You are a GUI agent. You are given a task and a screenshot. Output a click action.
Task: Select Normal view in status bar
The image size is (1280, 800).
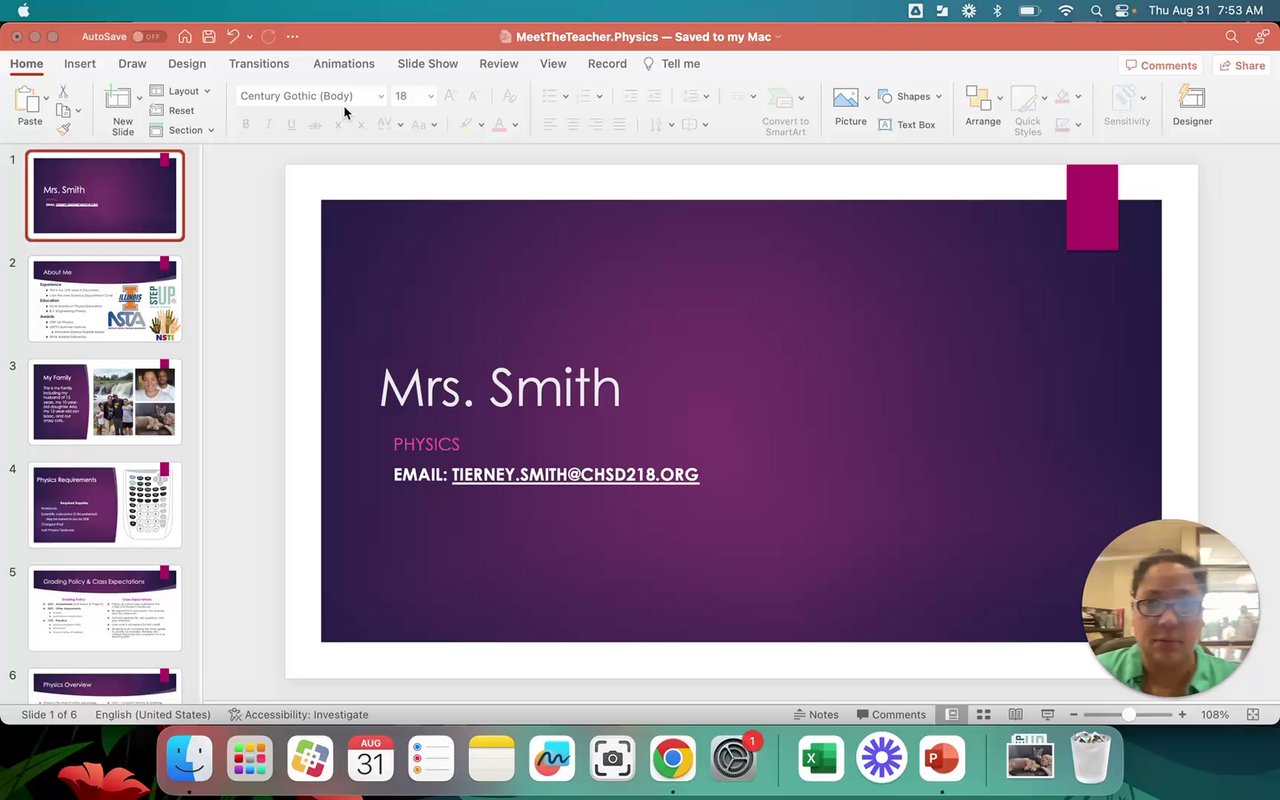(952, 715)
